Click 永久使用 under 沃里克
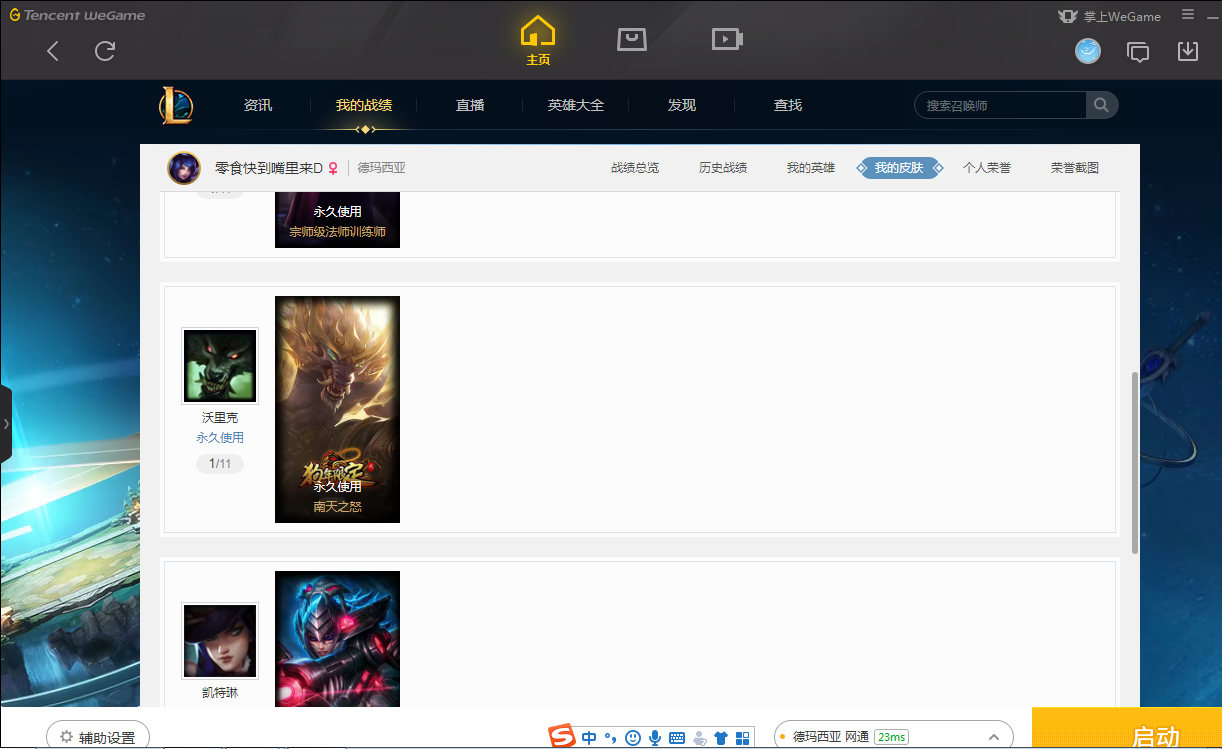The width and height of the screenshot is (1222, 749). click(220, 438)
